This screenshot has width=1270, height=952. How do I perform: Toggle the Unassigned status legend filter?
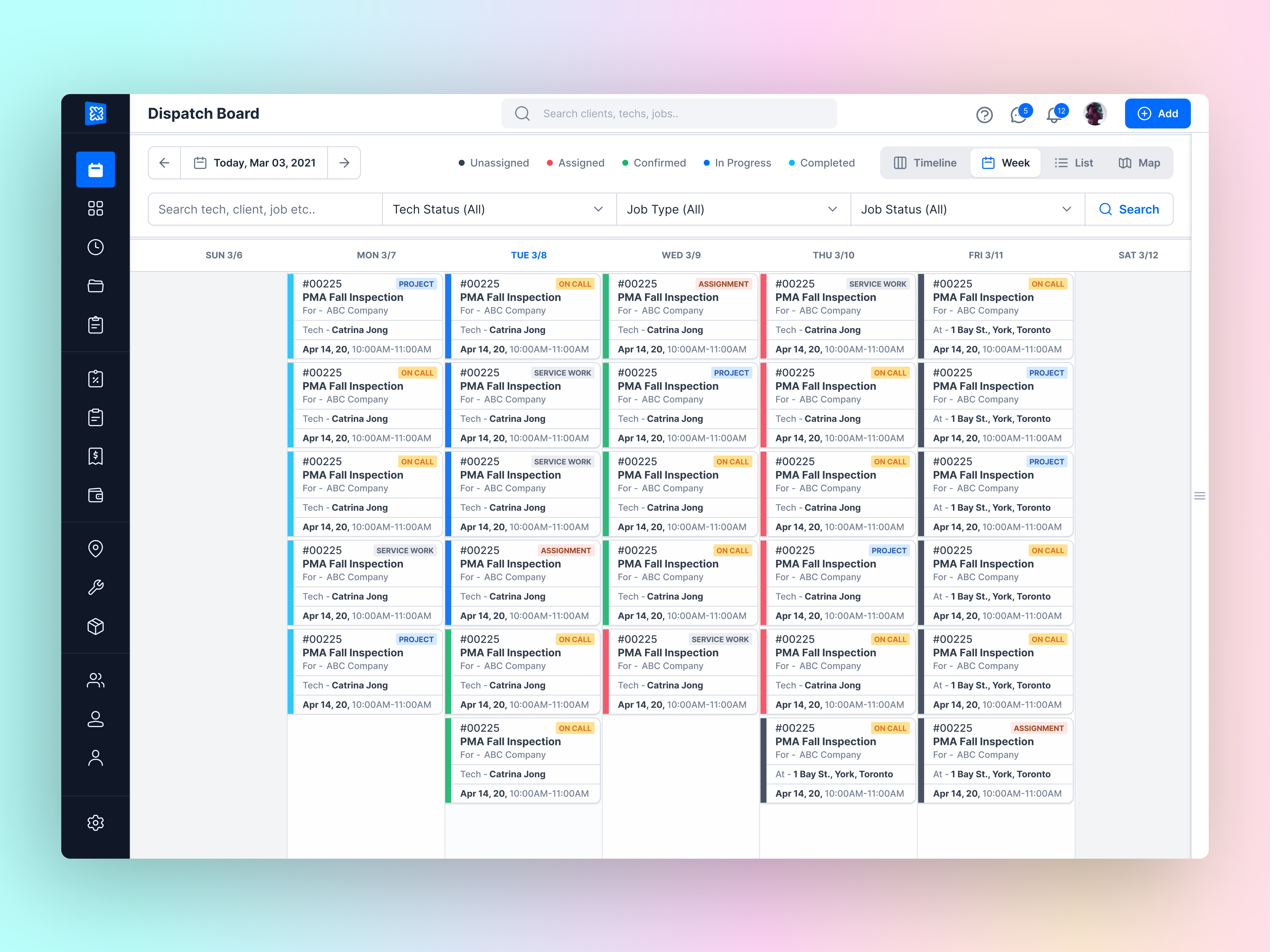click(x=494, y=163)
